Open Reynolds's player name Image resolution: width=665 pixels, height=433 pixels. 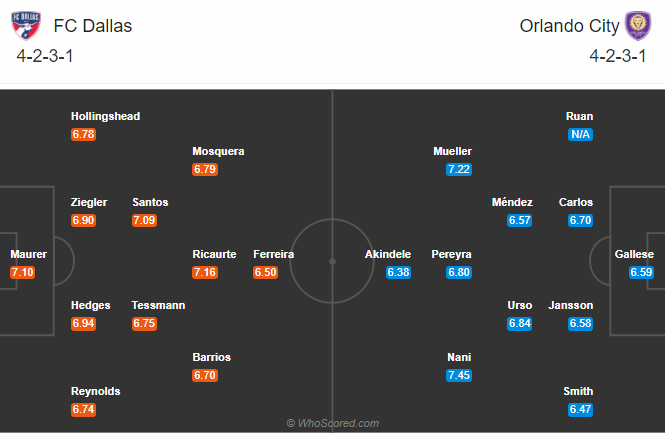(95, 391)
